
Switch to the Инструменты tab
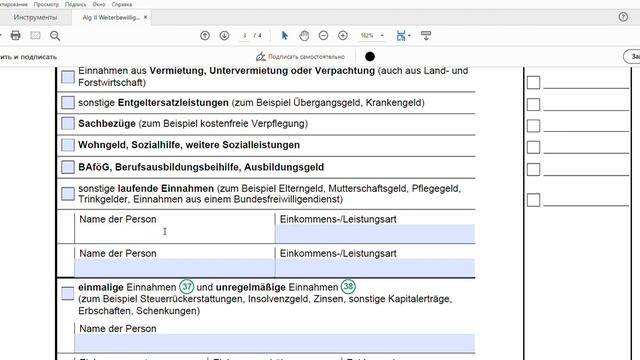coord(35,18)
